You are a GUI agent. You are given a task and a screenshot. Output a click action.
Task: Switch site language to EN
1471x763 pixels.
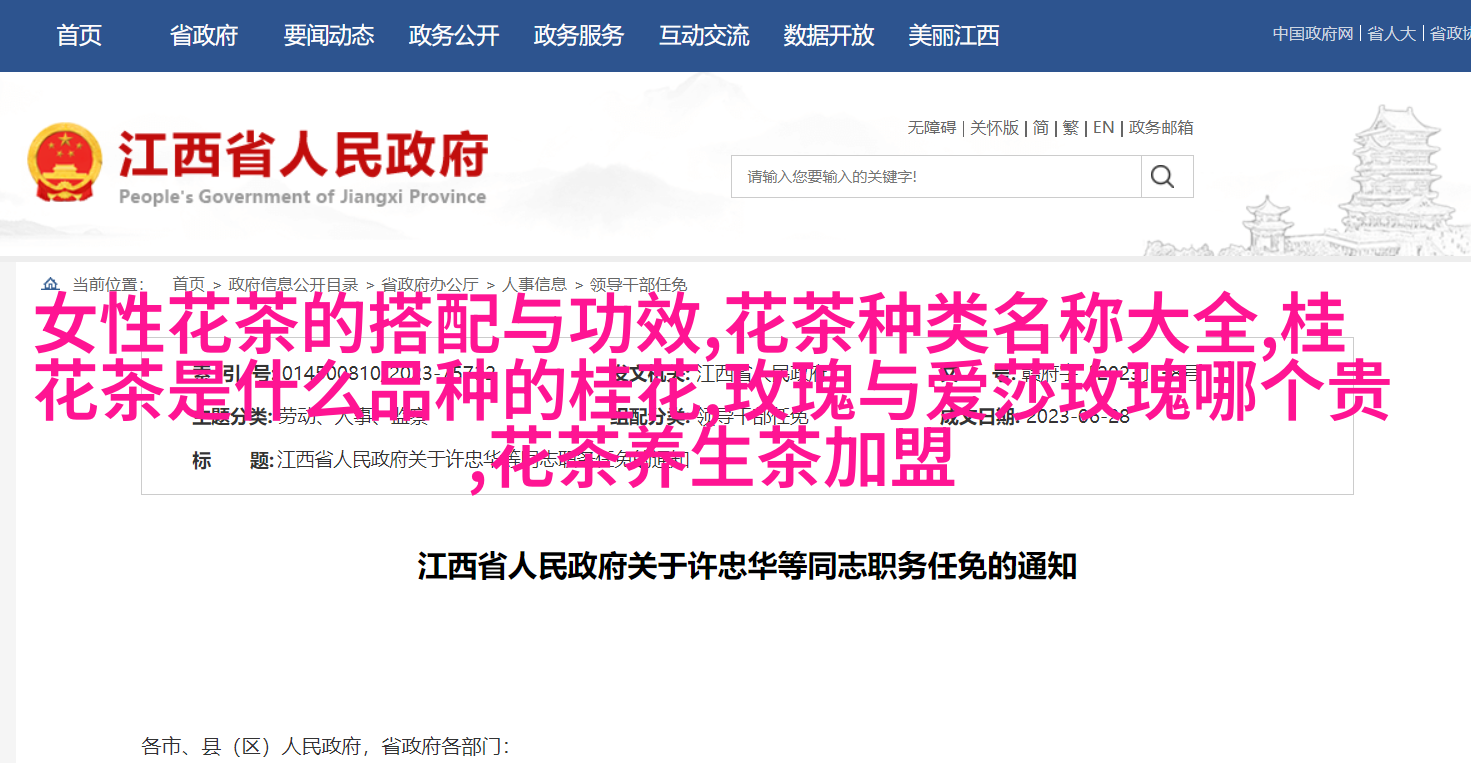coord(1103,128)
